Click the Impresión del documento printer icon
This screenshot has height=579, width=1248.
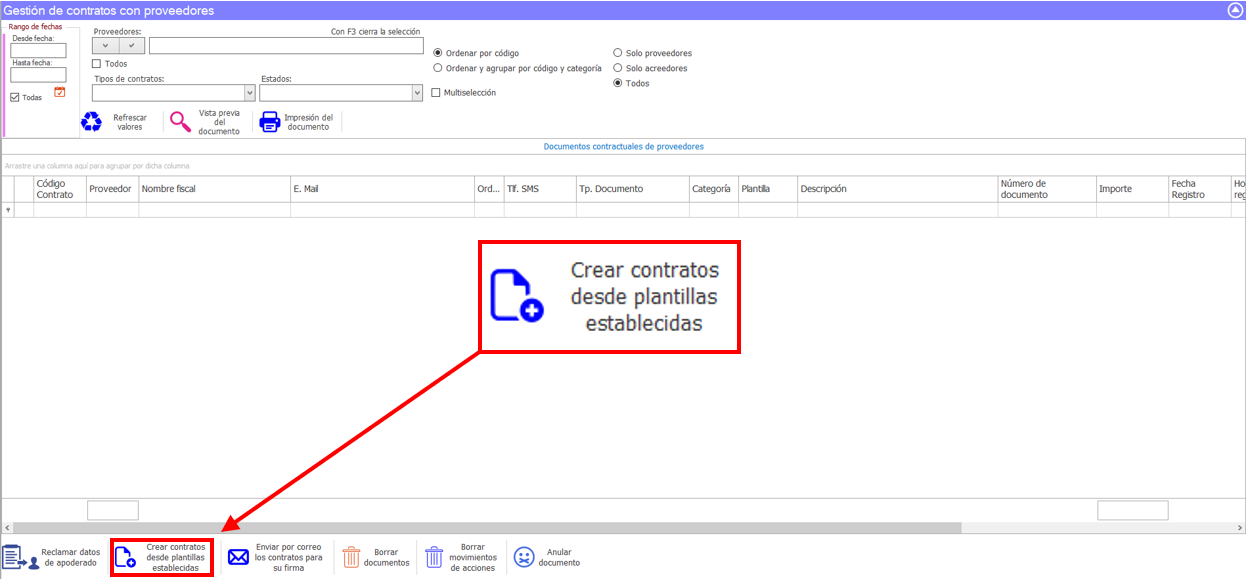point(268,121)
